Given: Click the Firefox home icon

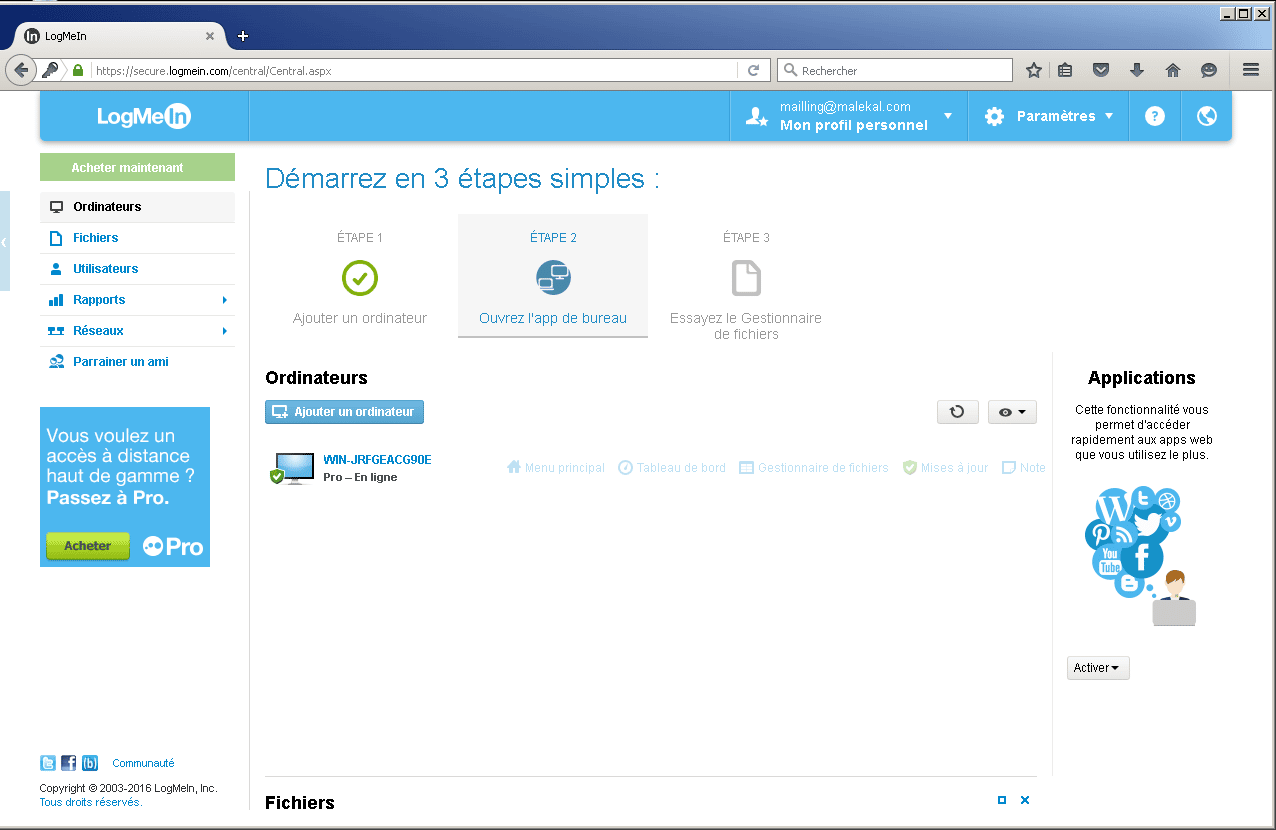Looking at the screenshot, I should pos(1173,70).
